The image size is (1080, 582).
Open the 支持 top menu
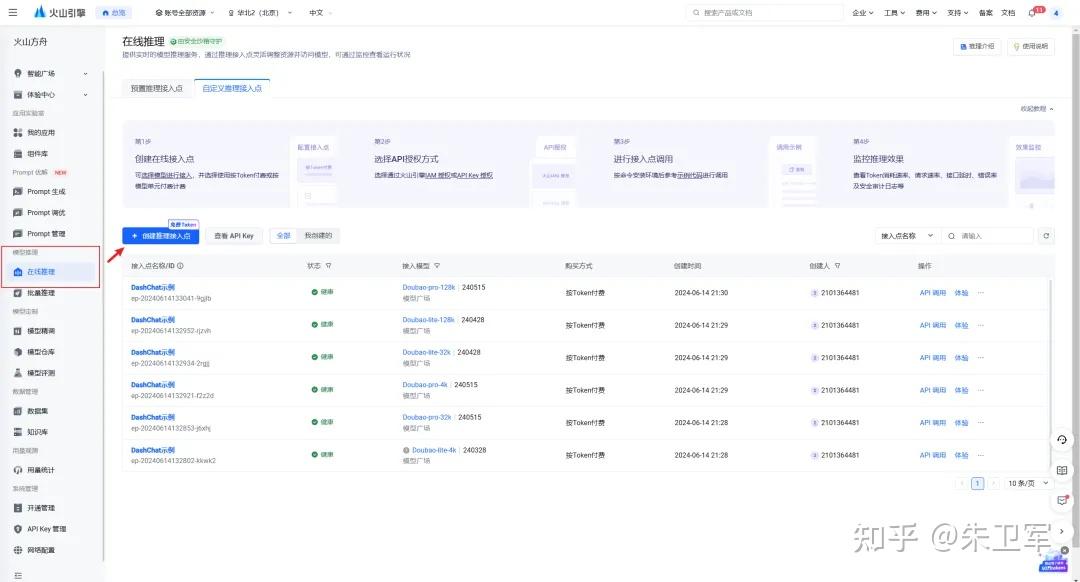click(x=957, y=12)
